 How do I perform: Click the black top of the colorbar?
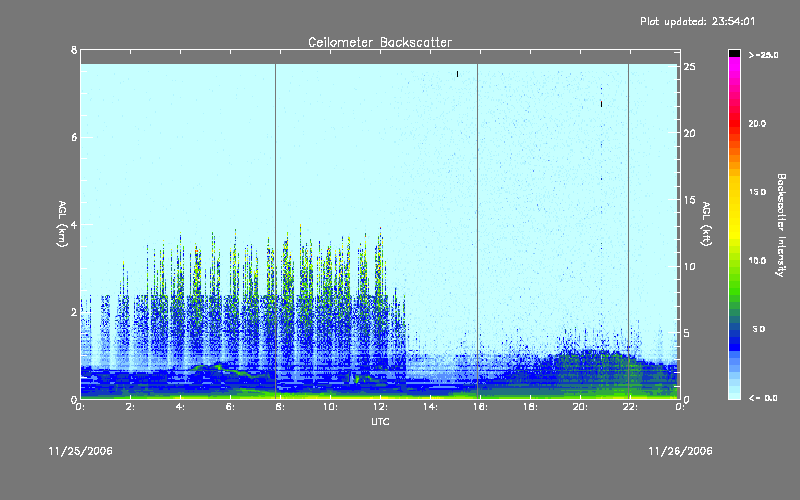734,53
